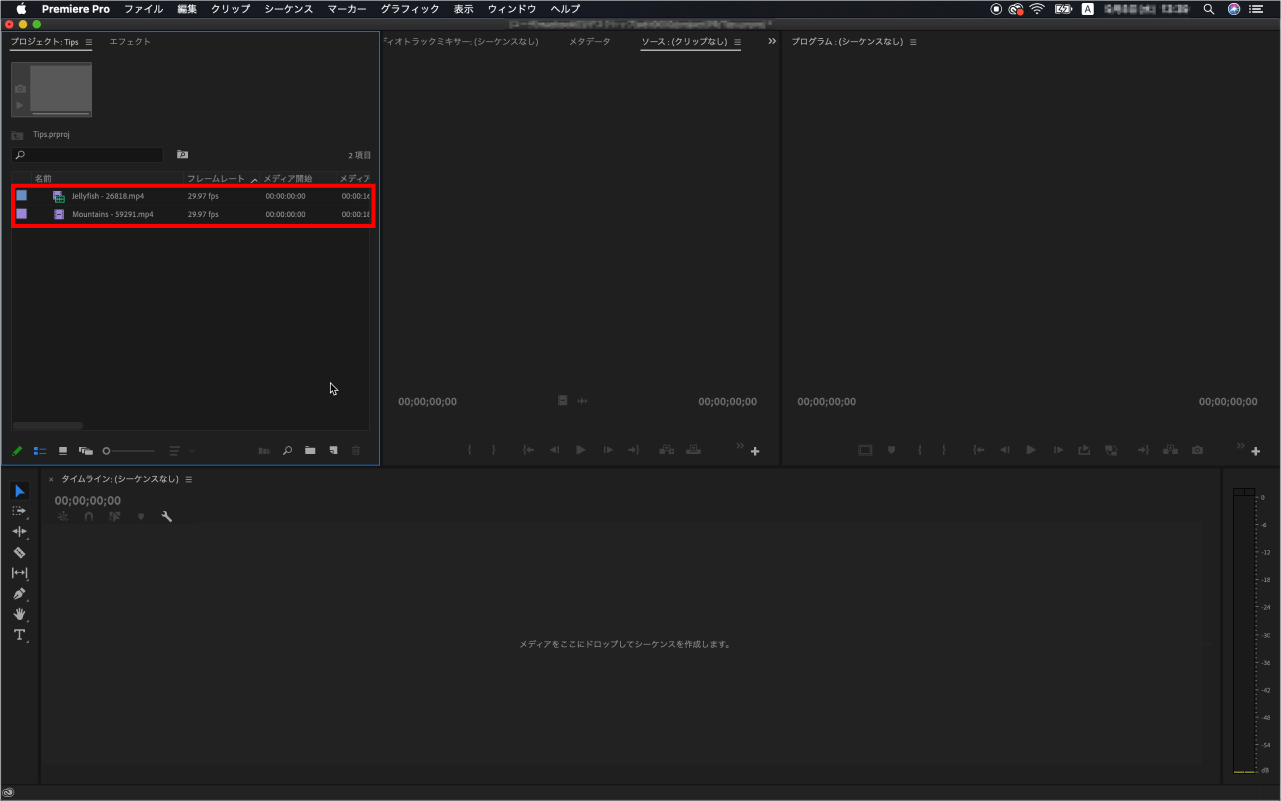Open the Project panel hamburger menu
This screenshot has width=1281, height=801.
click(89, 42)
